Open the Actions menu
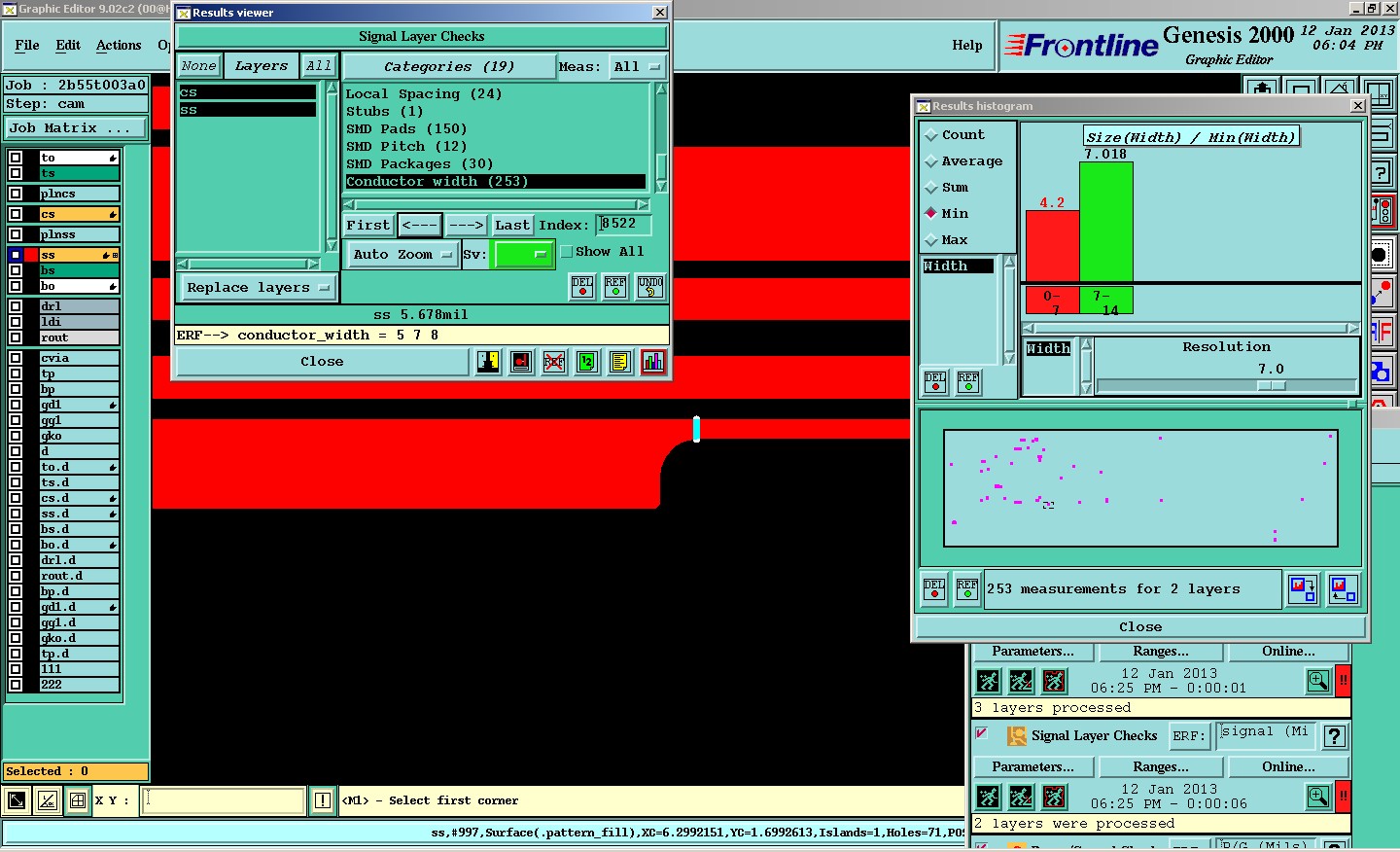 point(119,46)
